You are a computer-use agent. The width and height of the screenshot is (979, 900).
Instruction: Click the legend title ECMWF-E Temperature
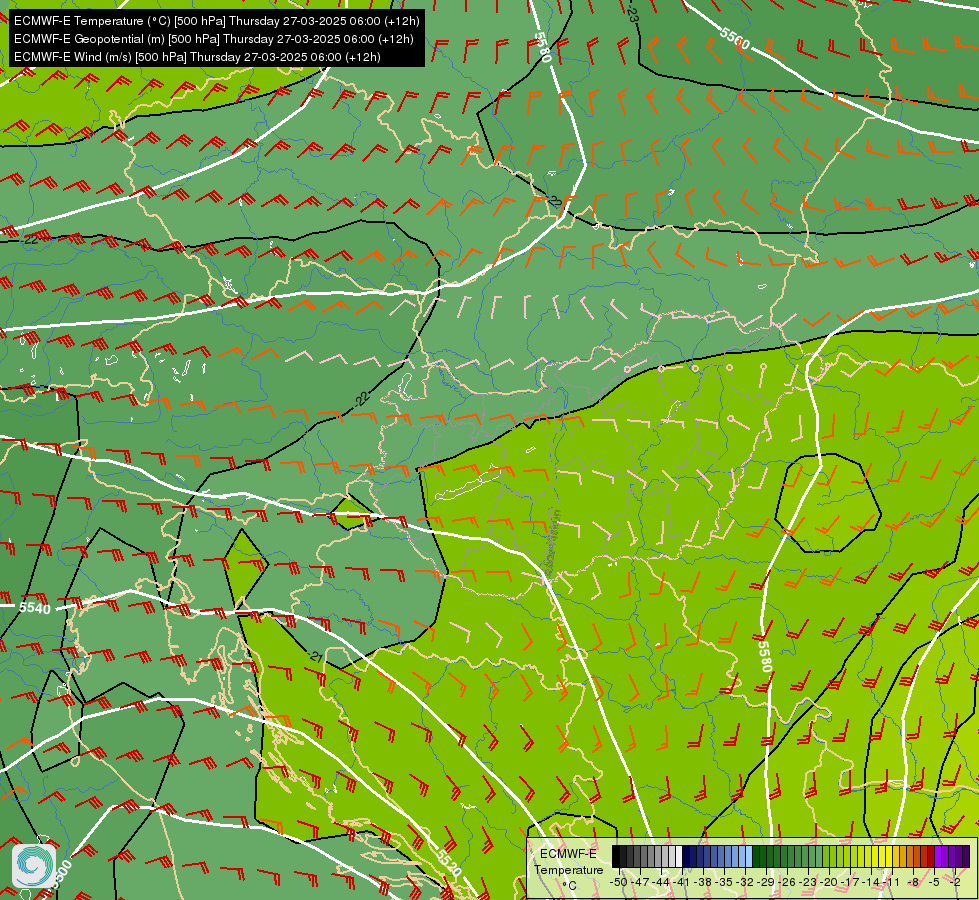[569, 861]
